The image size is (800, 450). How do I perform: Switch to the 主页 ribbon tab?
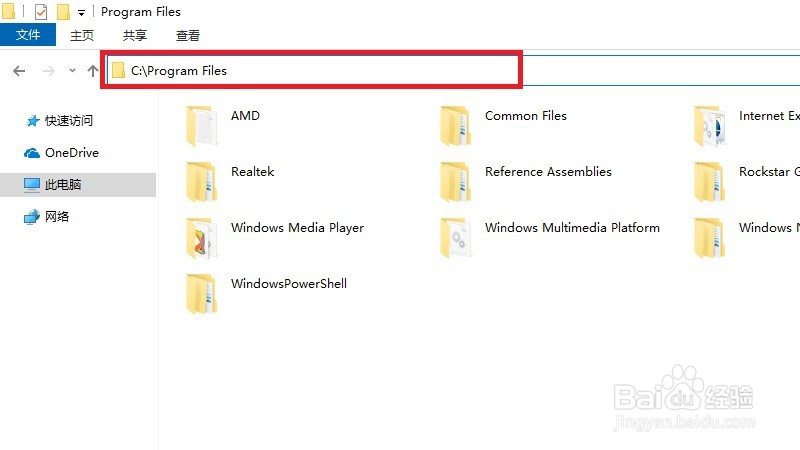[x=82, y=36]
